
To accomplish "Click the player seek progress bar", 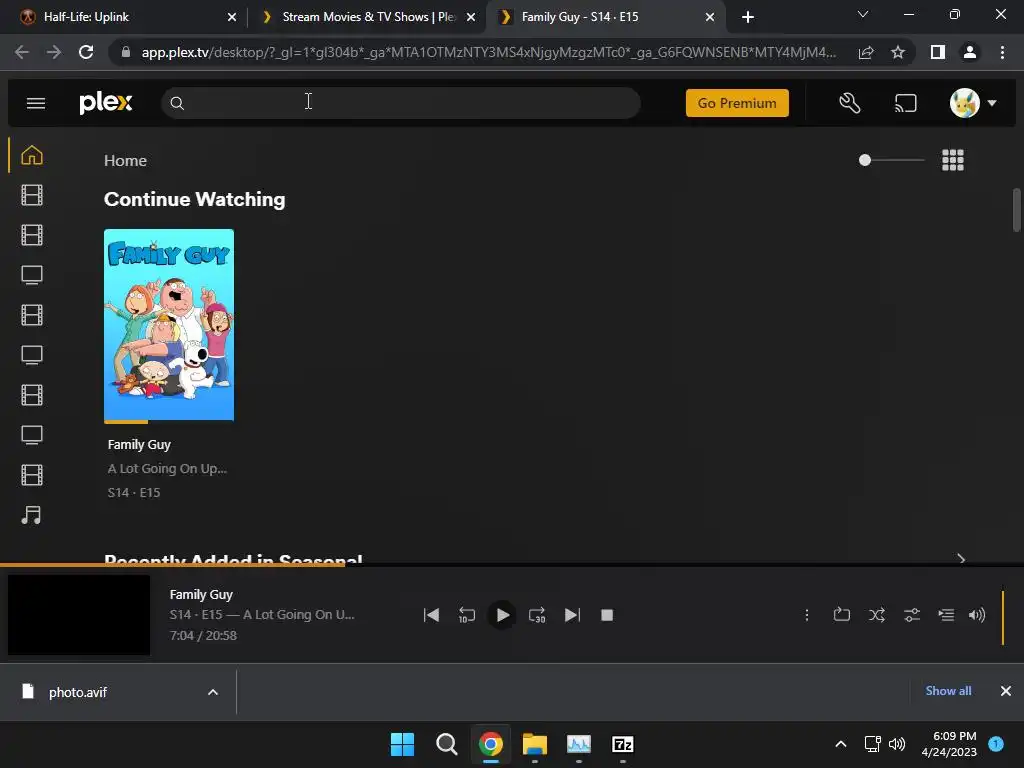I will tap(512, 565).
